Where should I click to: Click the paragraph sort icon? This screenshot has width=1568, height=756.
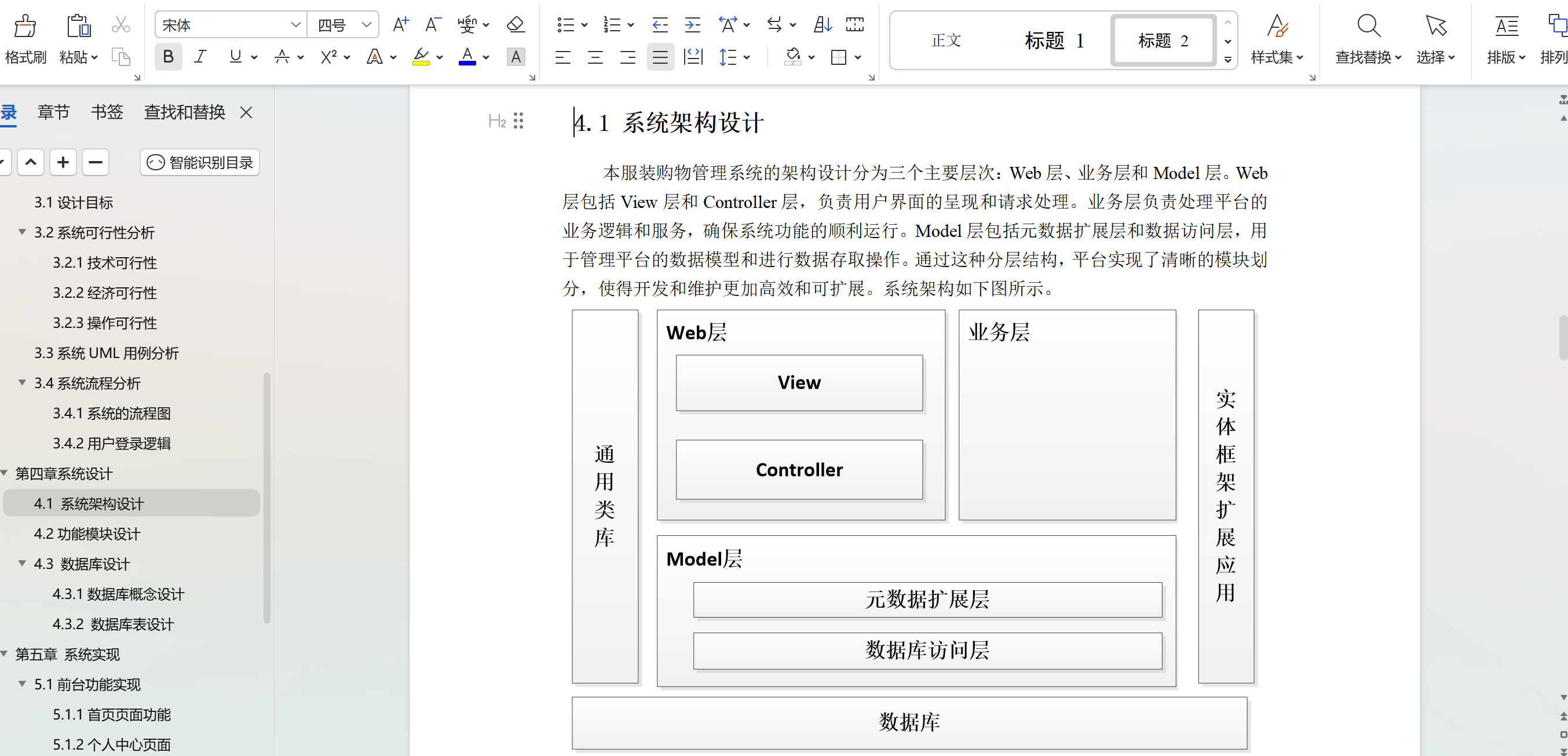pyautogui.click(x=822, y=24)
